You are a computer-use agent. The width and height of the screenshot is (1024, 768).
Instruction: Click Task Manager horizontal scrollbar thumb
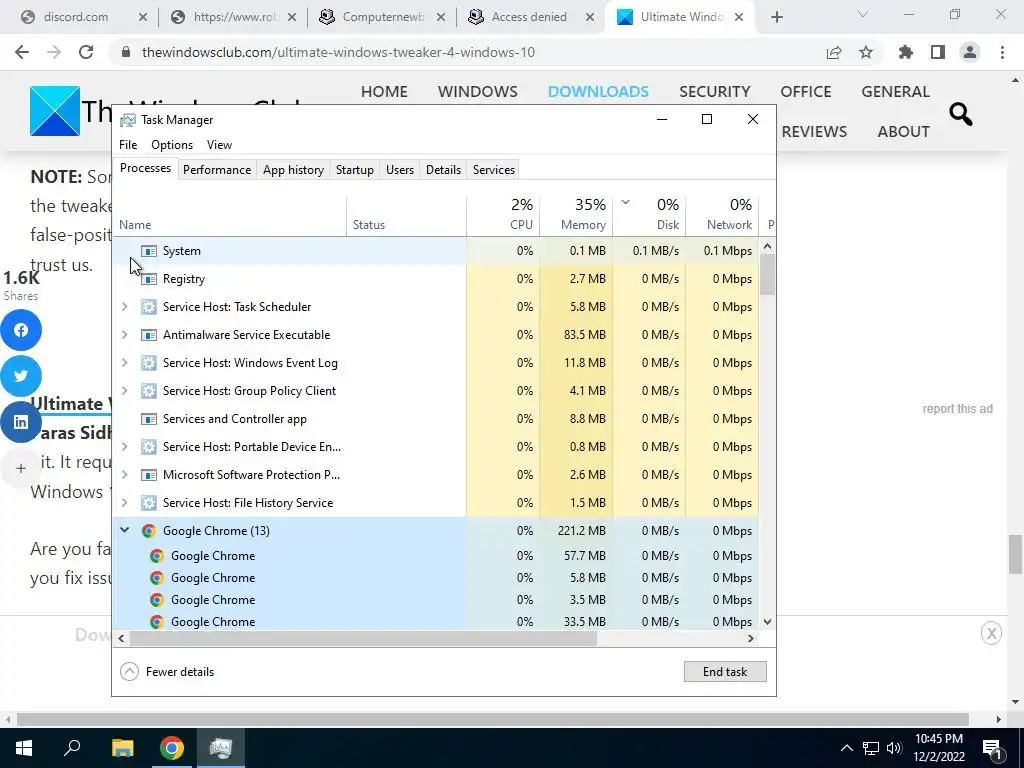click(x=362, y=639)
